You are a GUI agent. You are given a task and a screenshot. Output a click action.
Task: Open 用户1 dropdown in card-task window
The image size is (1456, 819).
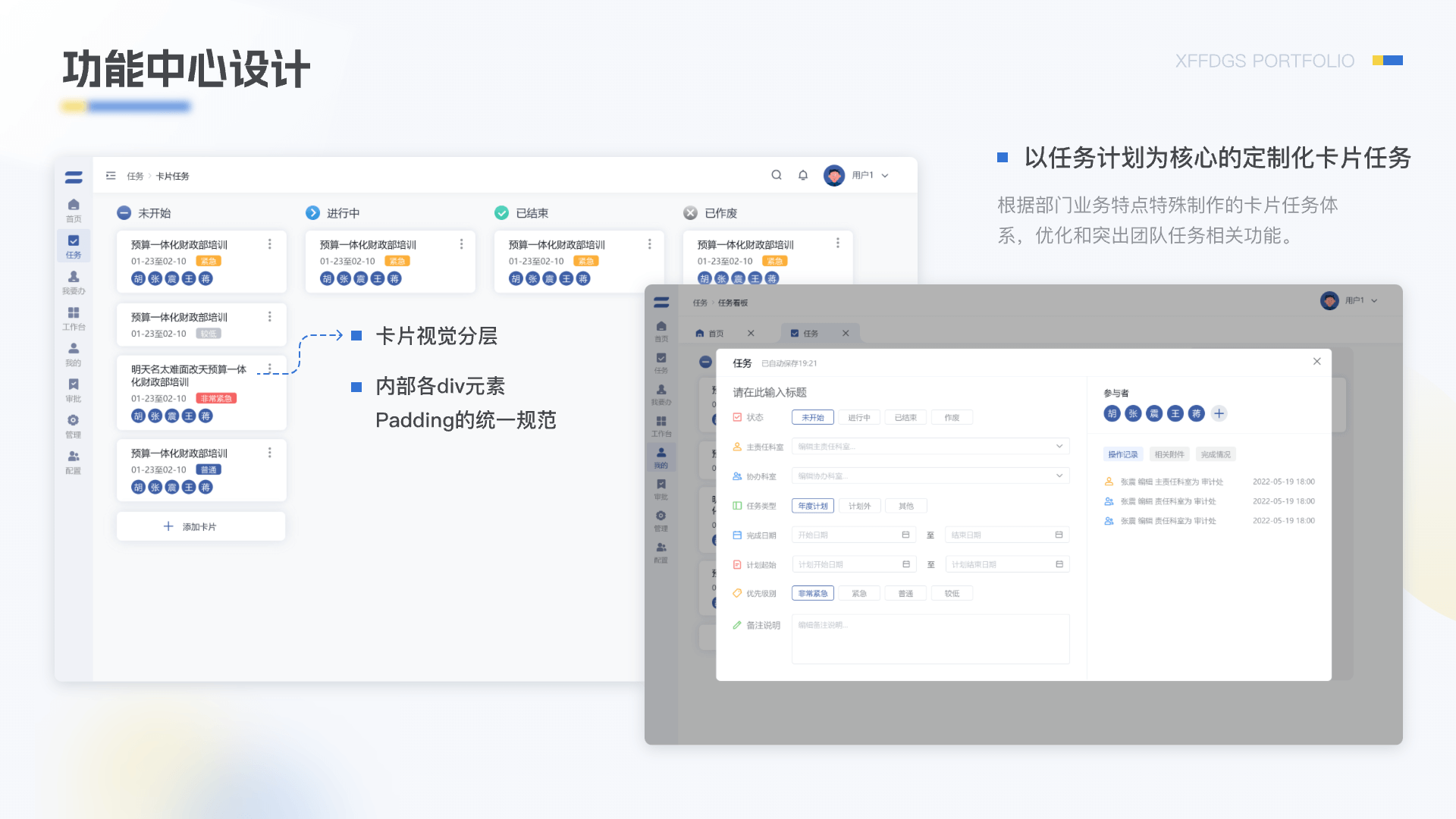pos(870,175)
